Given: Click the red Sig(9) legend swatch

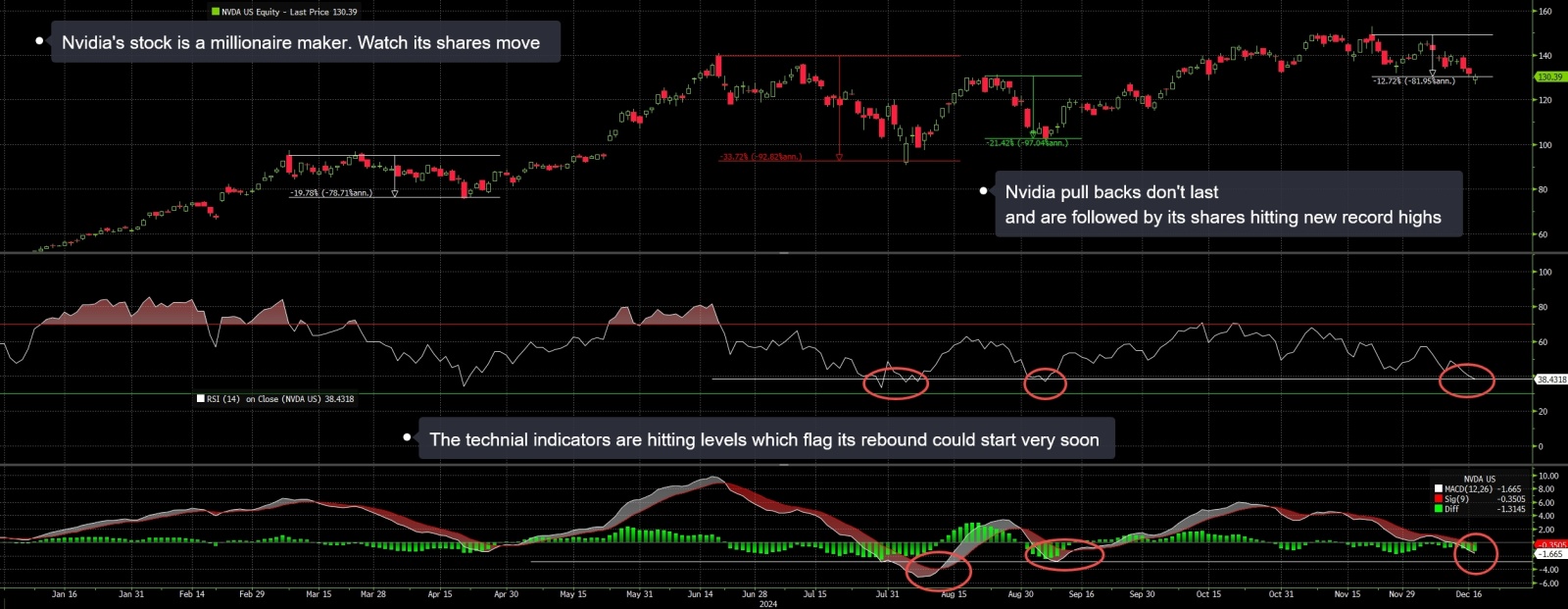Looking at the screenshot, I should pos(1439,499).
